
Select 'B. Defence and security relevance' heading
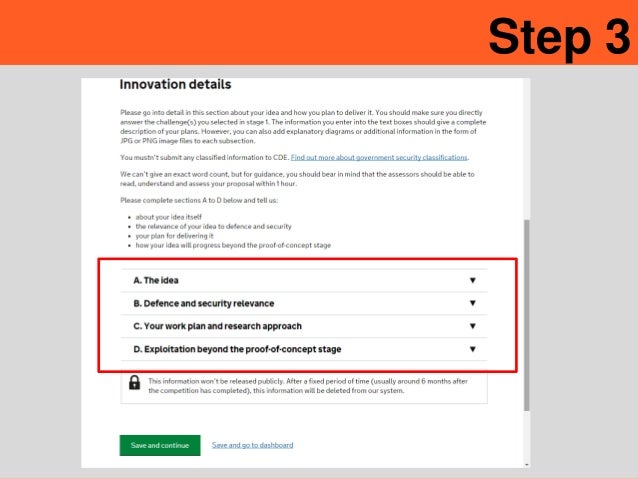pos(203,303)
